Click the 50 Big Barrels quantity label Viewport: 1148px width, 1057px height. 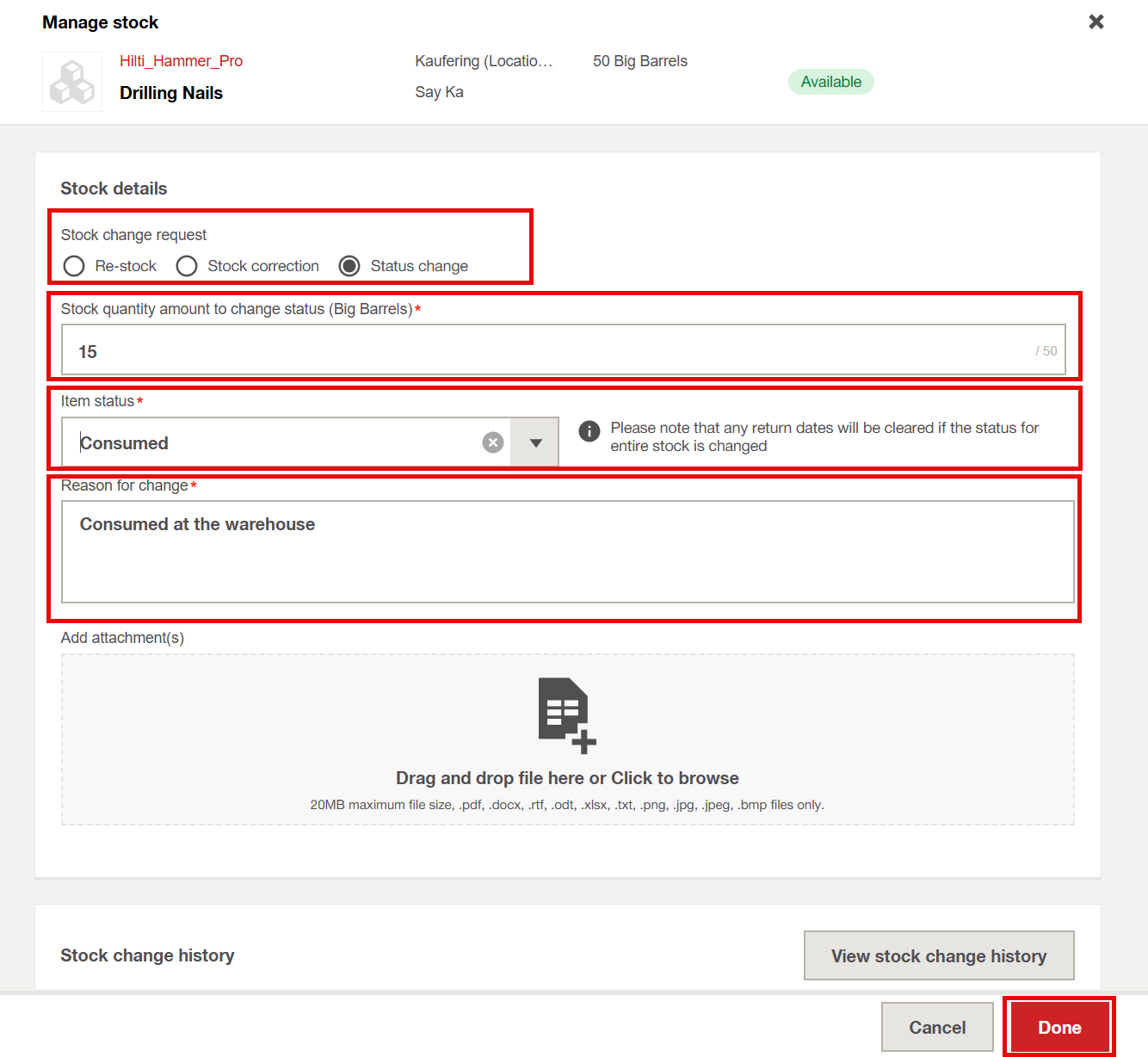[x=639, y=61]
